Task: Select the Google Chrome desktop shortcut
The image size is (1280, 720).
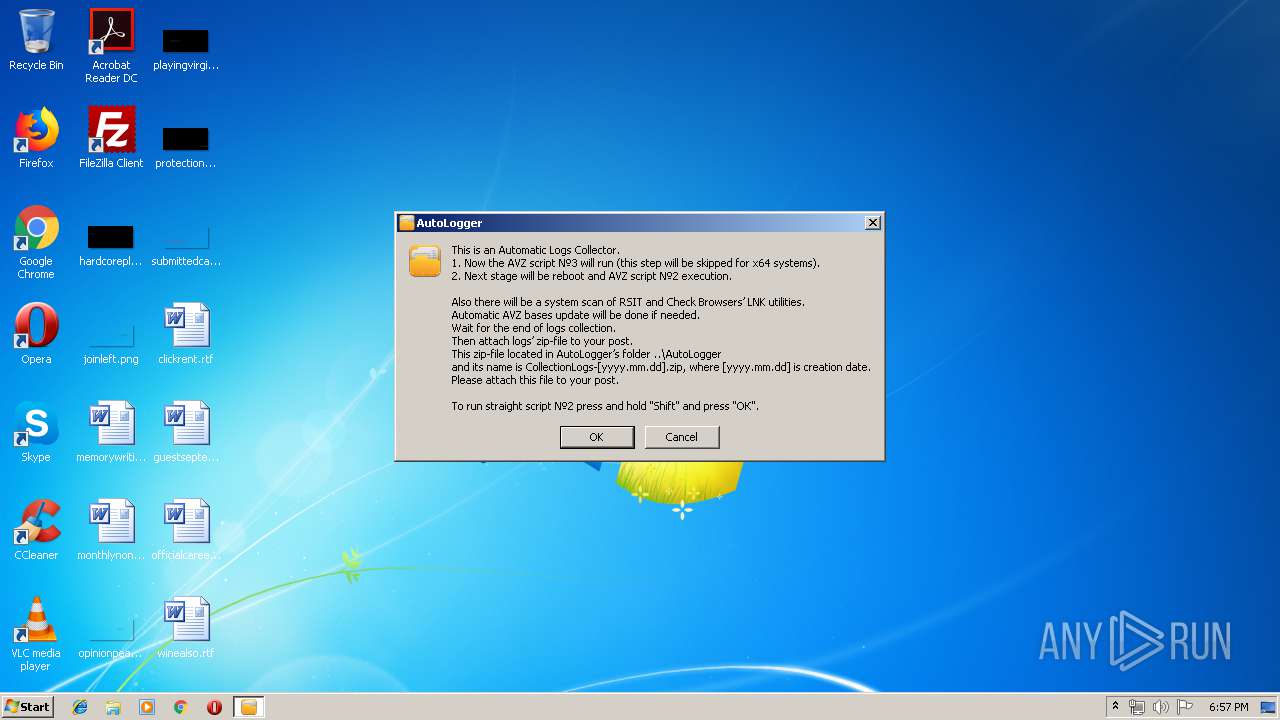Action: pos(36,243)
